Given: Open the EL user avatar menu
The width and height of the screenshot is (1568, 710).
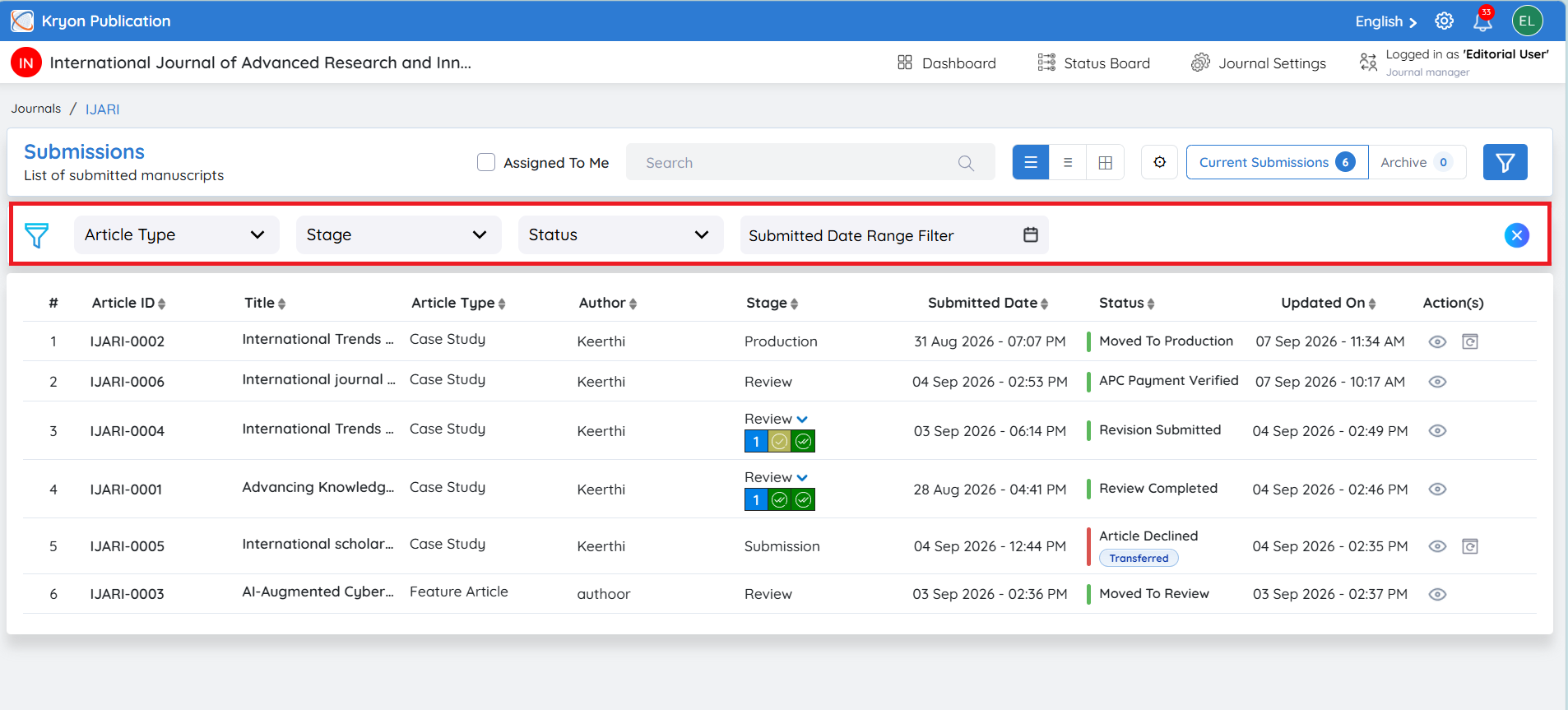Looking at the screenshot, I should point(1527,21).
